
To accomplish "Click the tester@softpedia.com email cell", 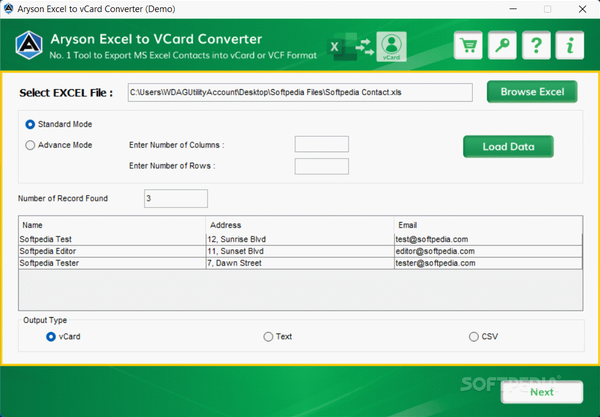I will 488,263.
